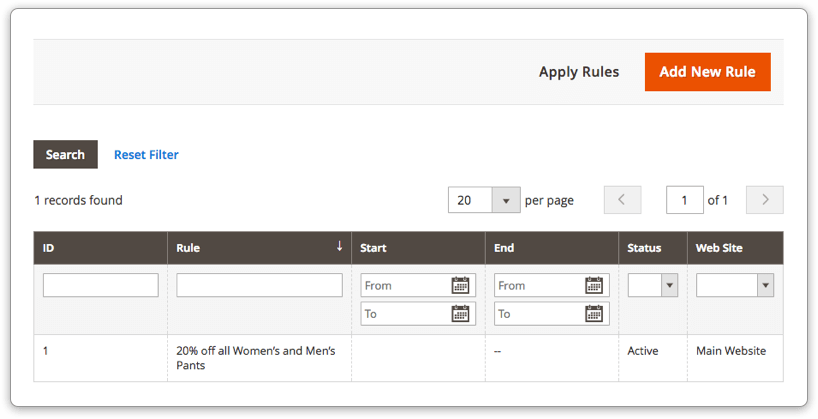Sort by Start column header
This screenshot has width=818, height=419.
point(418,248)
